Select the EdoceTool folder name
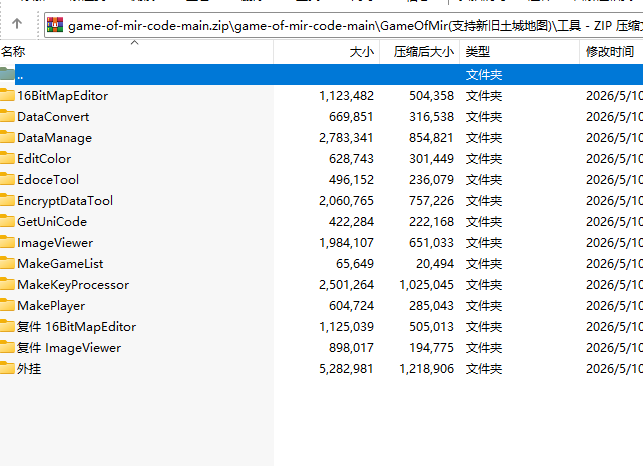This screenshot has width=643, height=466. tap(48, 180)
